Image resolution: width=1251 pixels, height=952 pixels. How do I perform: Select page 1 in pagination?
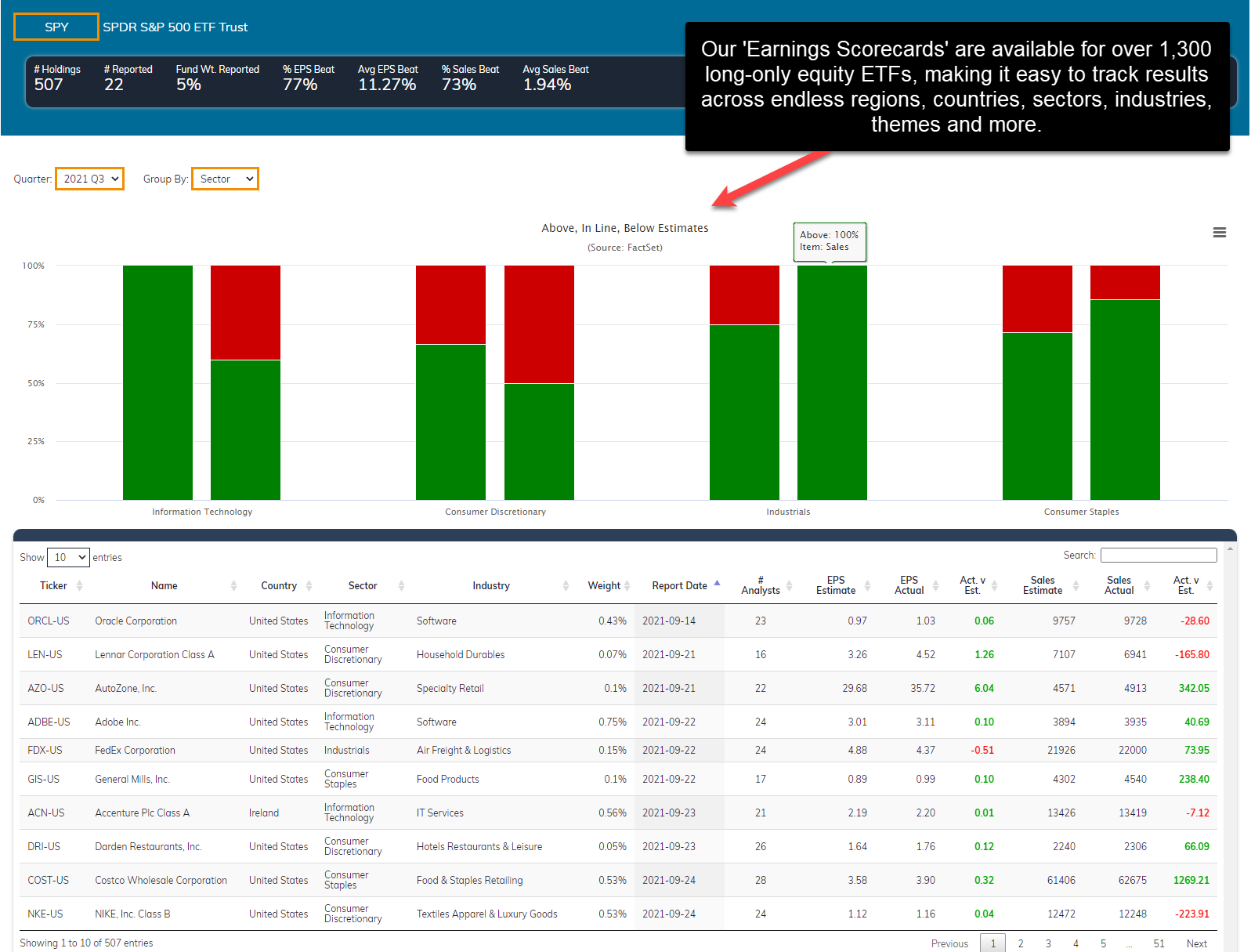[993, 943]
